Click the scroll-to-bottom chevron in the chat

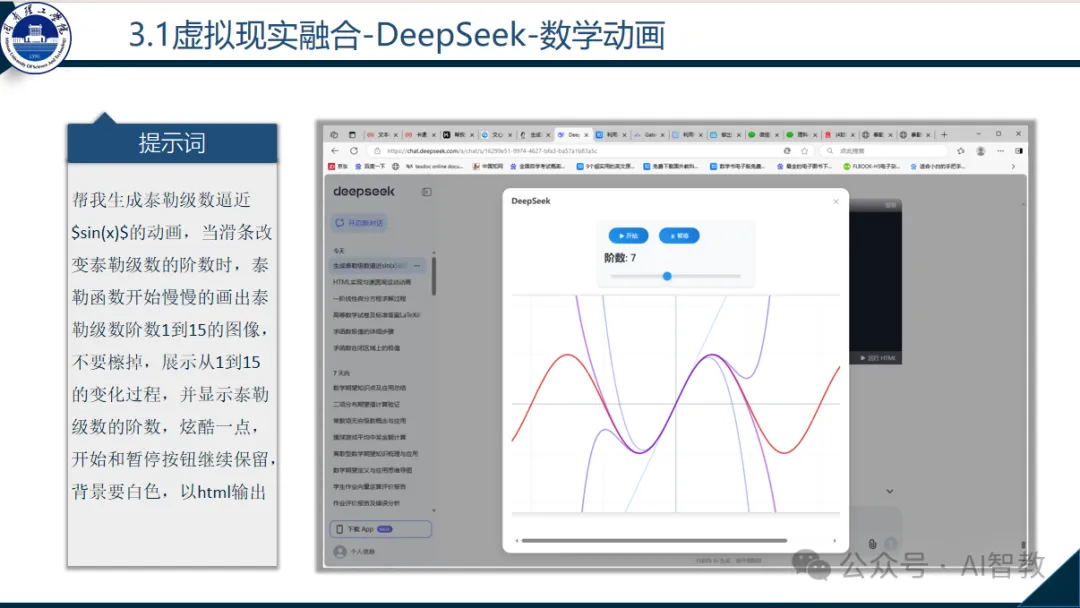890,491
